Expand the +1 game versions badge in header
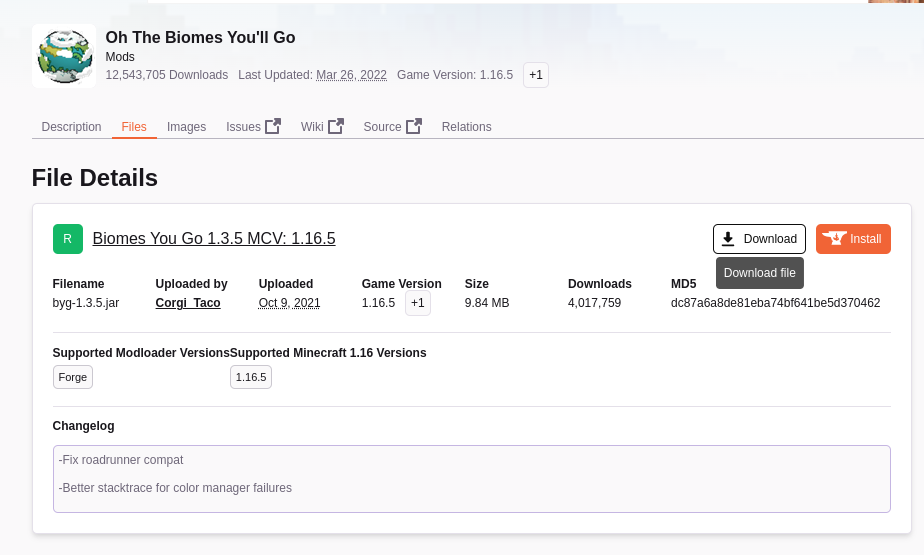Image resolution: width=924 pixels, height=555 pixels. (x=536, y=75)
